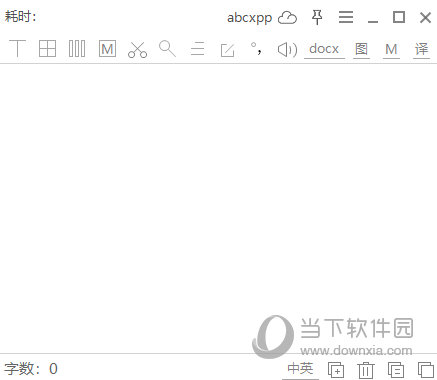Pin the window on top

pyautogui.click(x=317, y=17)
